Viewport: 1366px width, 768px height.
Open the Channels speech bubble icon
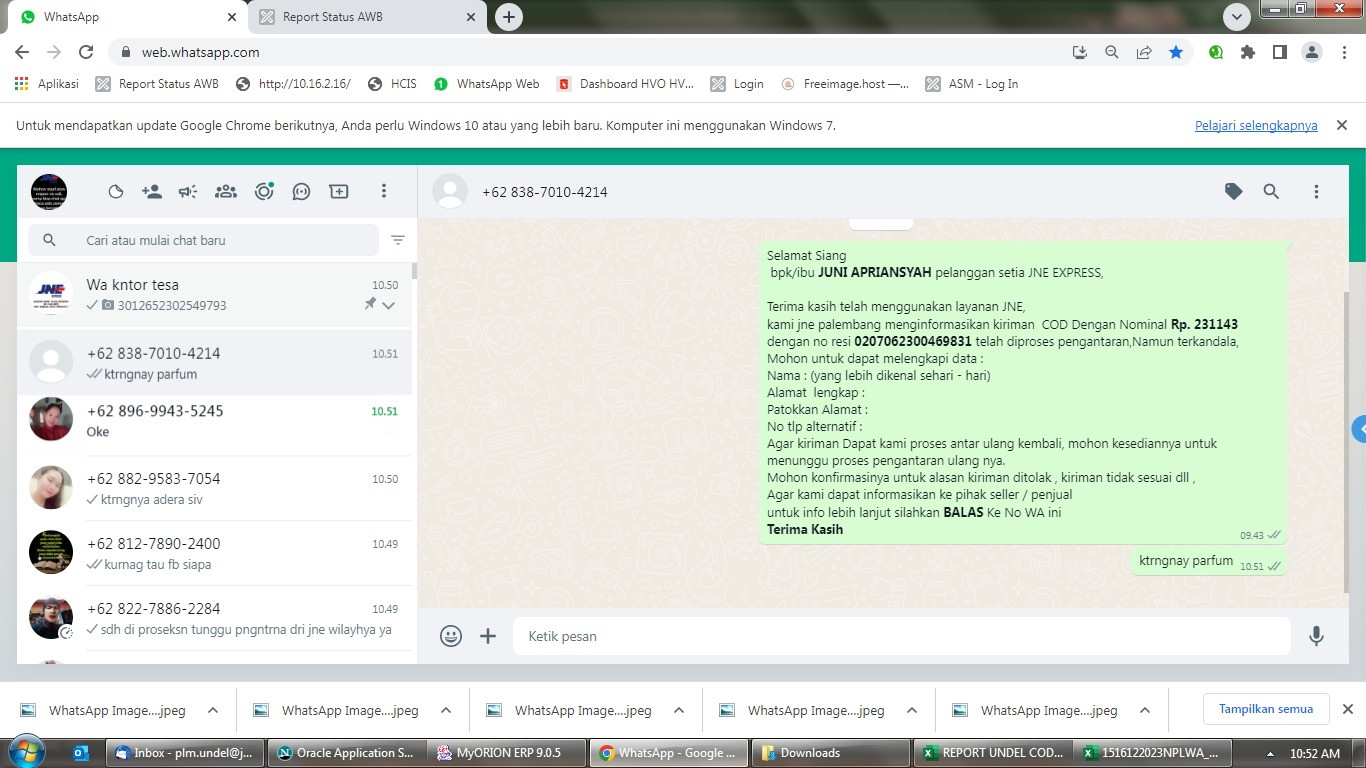click(301, 192)
